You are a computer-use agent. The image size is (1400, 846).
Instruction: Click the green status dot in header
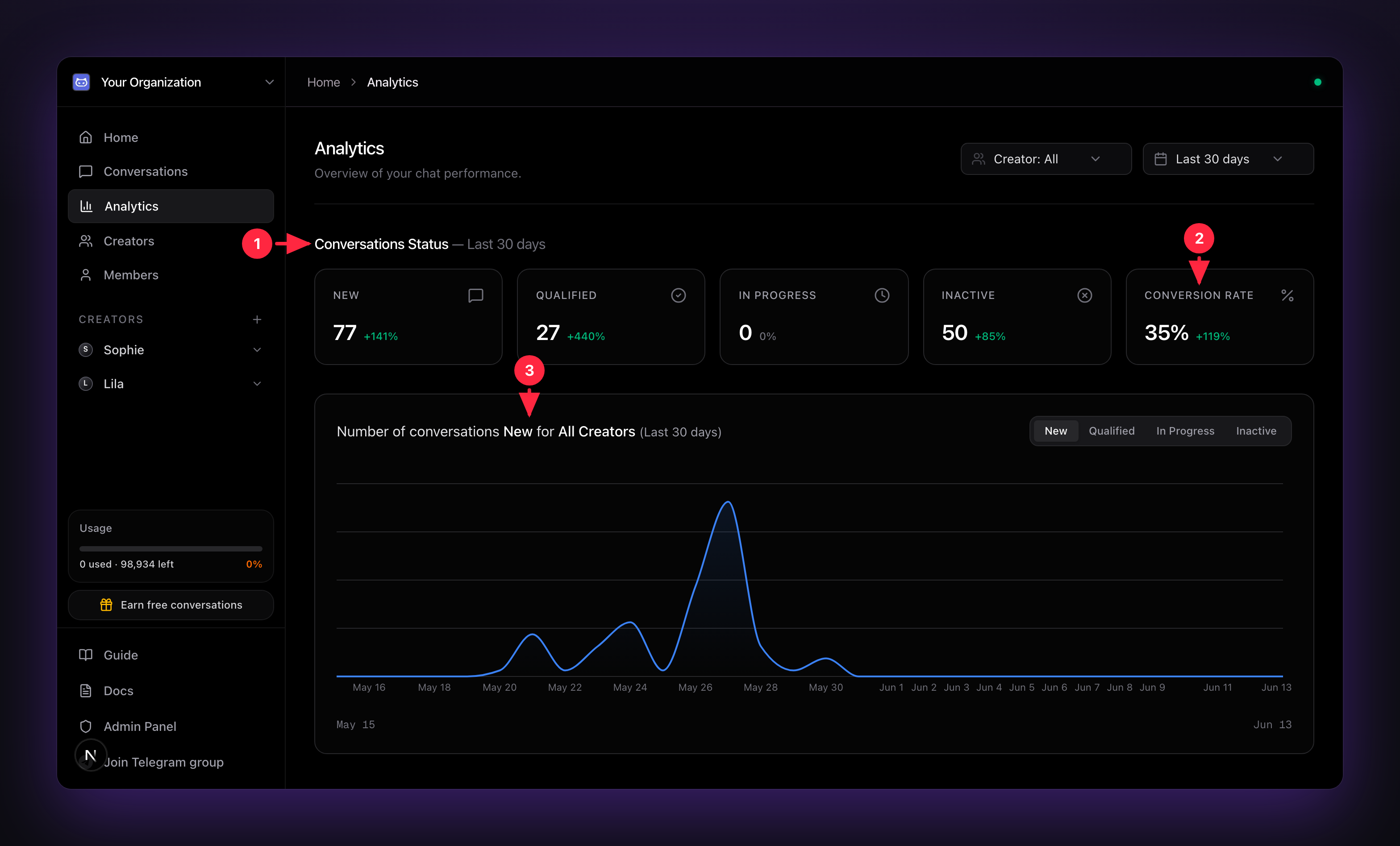coord(1317,82)
